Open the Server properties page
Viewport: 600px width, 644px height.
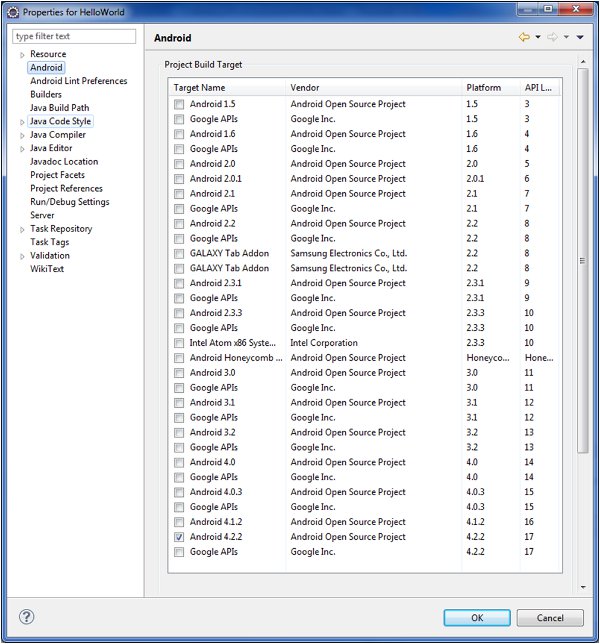[42, 215]
